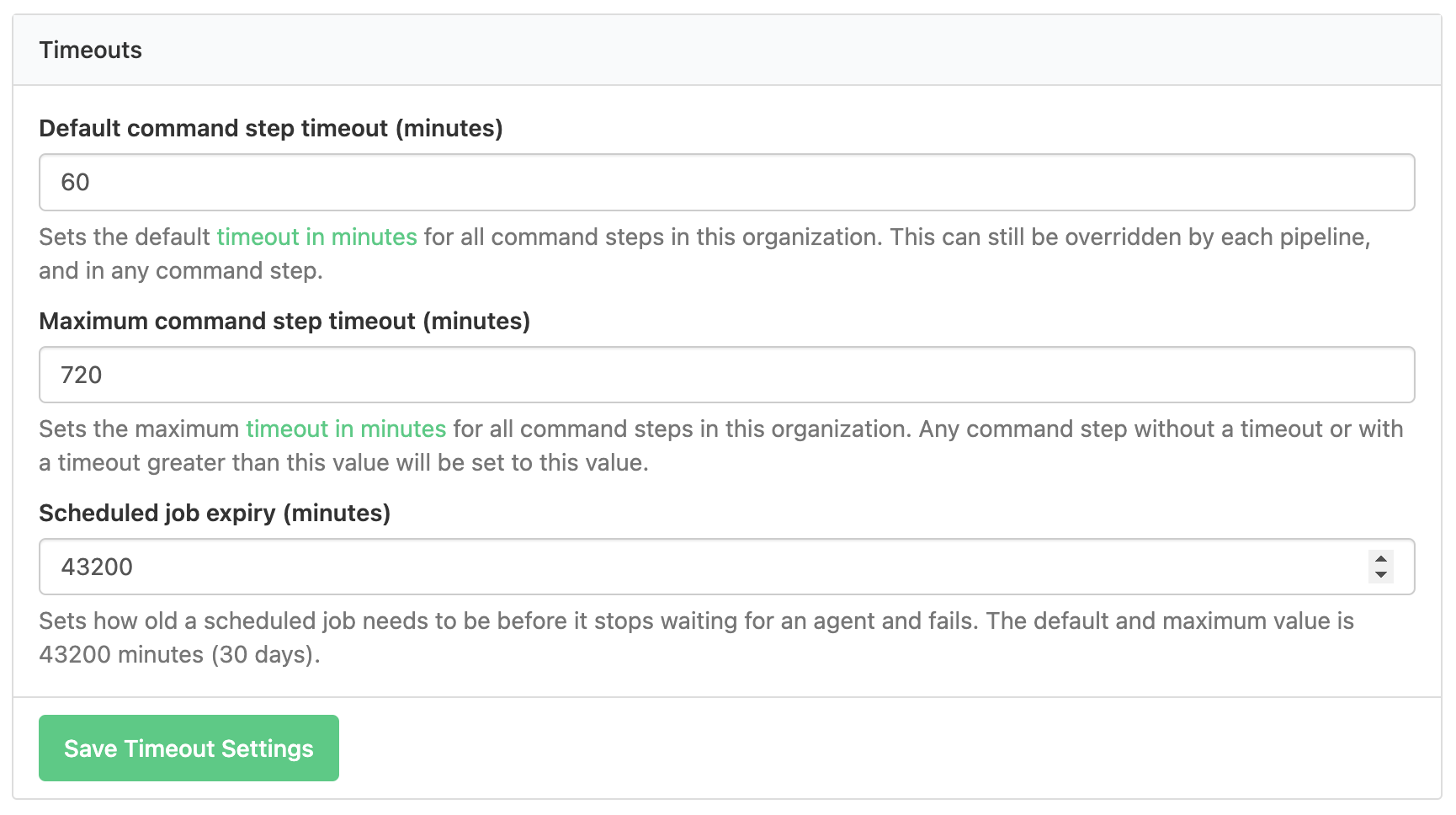
Task: Click the "Scheduled job expiry (minutes)" label
Action: point(215,513)
